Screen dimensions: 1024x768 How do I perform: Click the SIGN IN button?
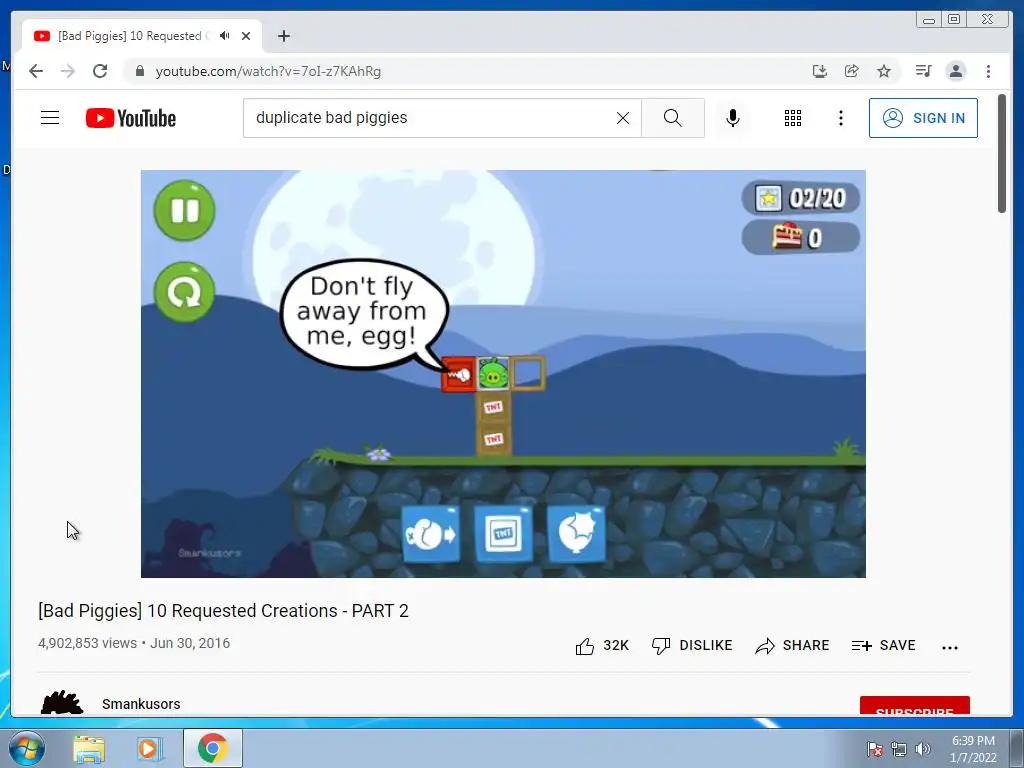coord(923,118)
